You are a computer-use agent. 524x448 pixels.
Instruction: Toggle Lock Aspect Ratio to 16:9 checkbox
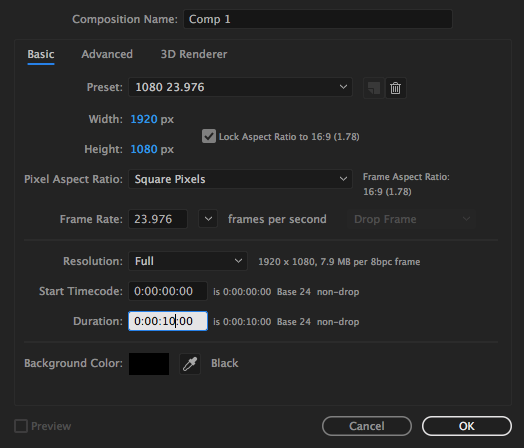coord(209,136)
